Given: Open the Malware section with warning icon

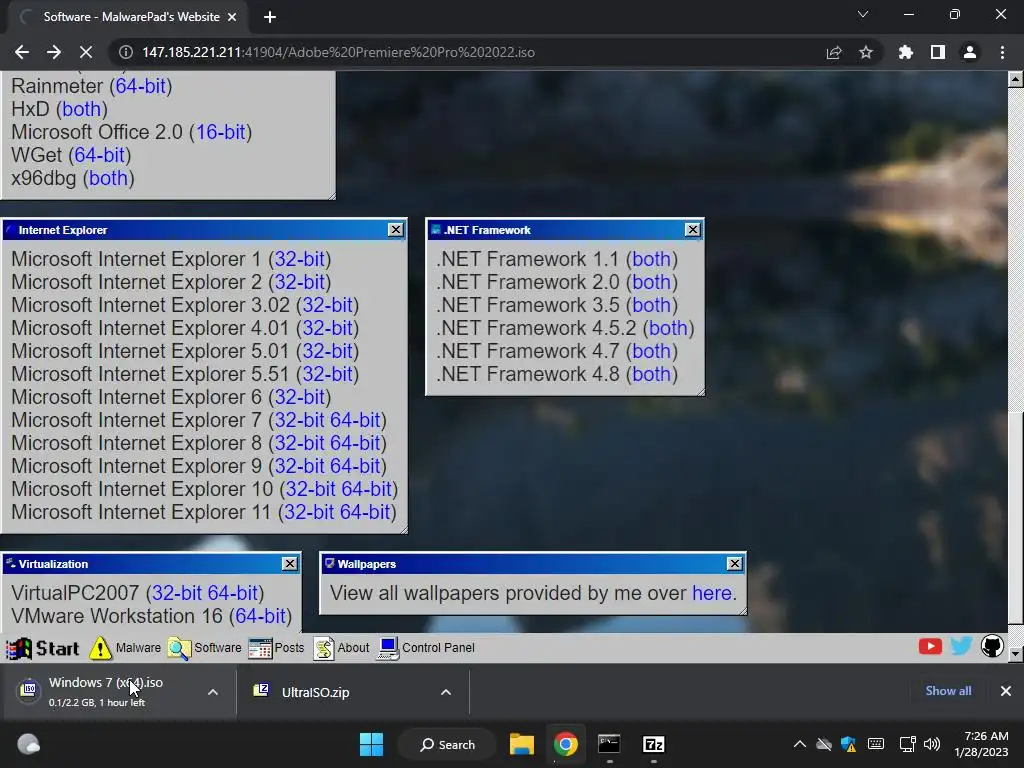Looking at the screenshot, I should click(125, 648).
